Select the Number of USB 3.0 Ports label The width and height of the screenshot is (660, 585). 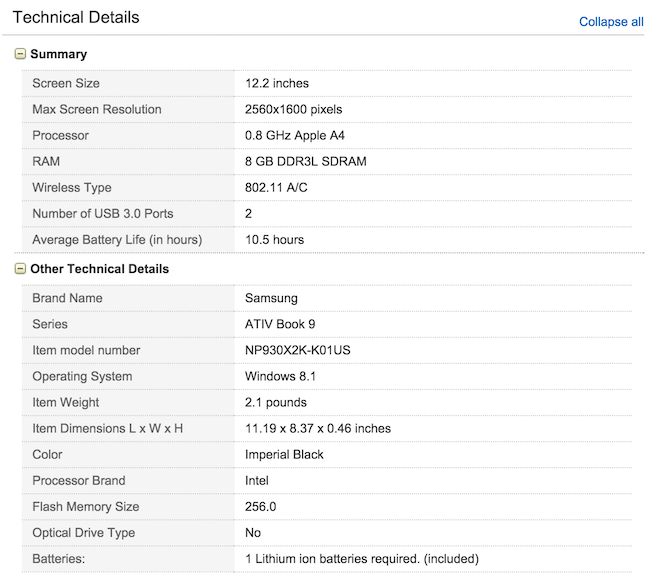pyautogui.click(x=104, y=213)
